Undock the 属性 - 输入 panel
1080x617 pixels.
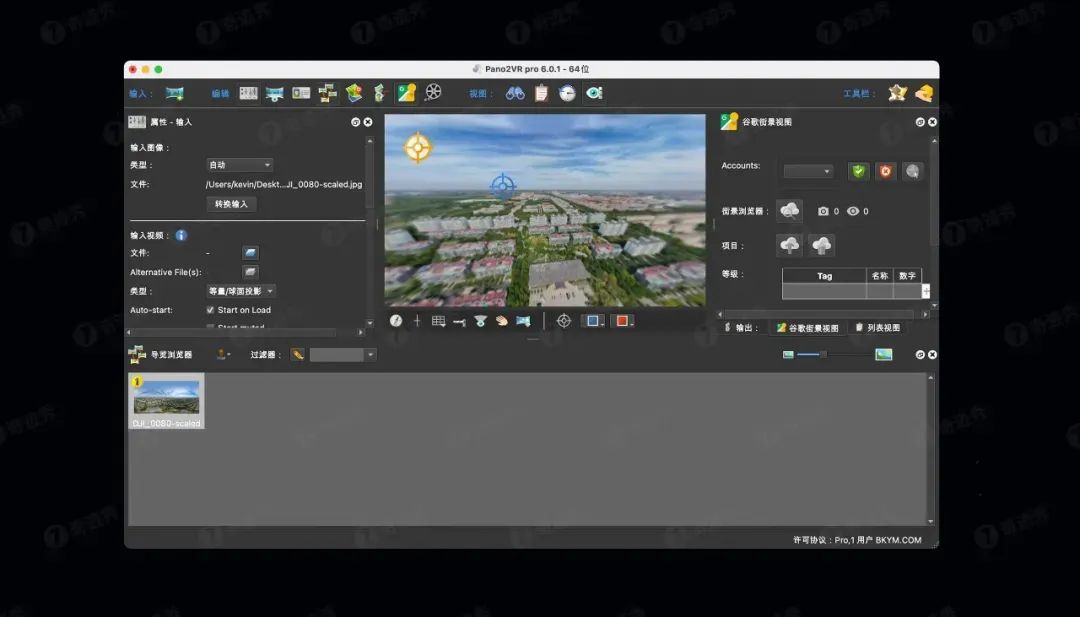355,122
